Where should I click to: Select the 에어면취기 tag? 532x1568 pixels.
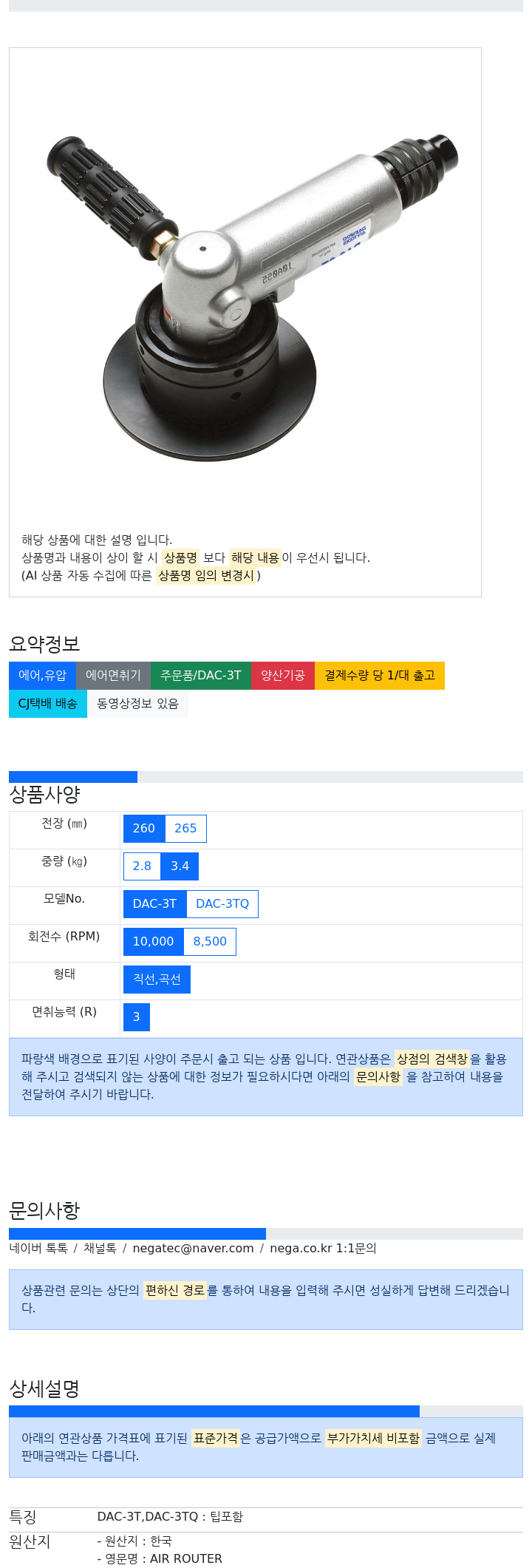point(113,676)
